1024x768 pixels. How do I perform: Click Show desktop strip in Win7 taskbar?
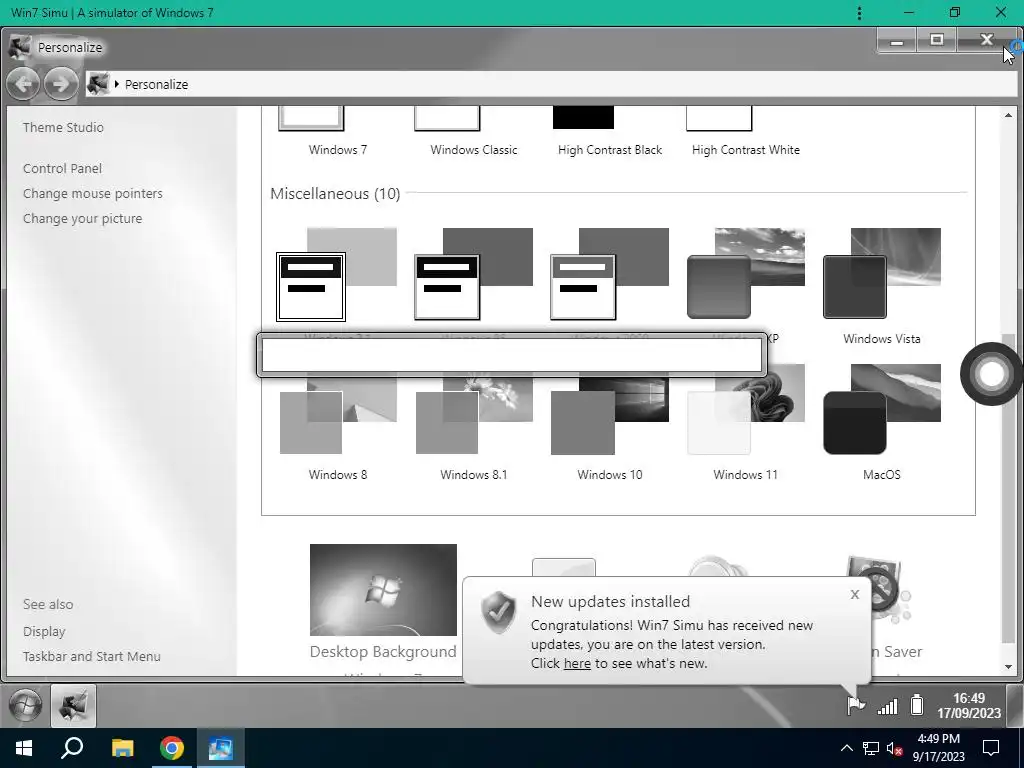tap(1016, 705)
